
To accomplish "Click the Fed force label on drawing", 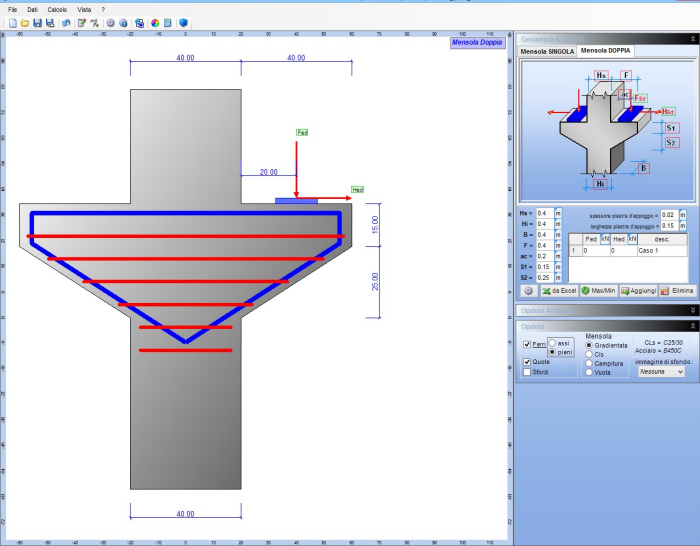I will click(302, 133).
